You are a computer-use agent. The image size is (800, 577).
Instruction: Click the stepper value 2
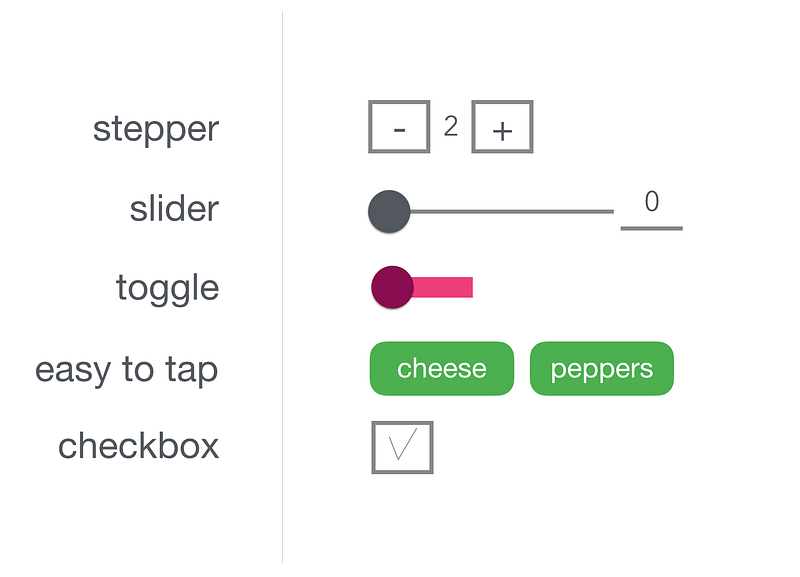(451, 126)
